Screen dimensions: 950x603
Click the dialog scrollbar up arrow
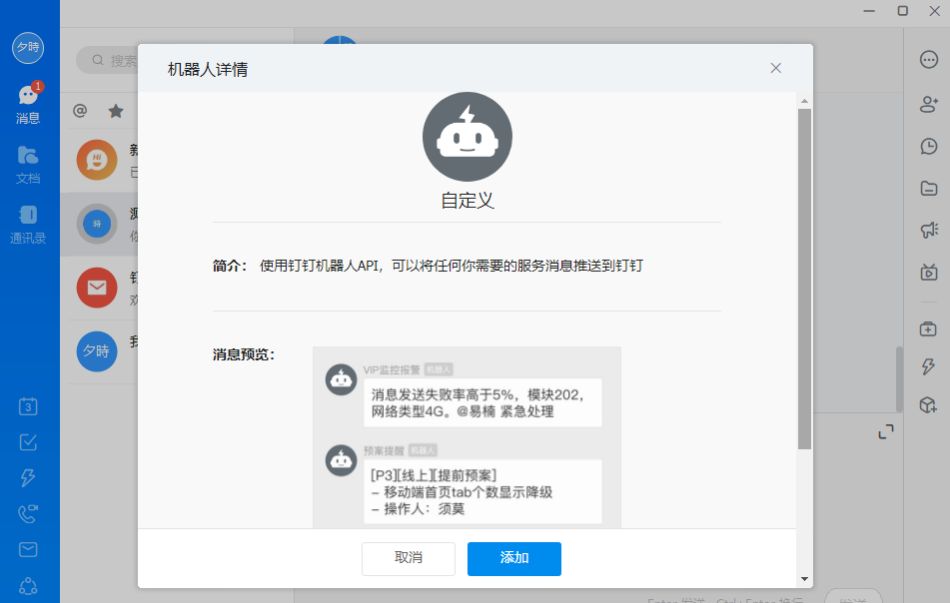804,101
